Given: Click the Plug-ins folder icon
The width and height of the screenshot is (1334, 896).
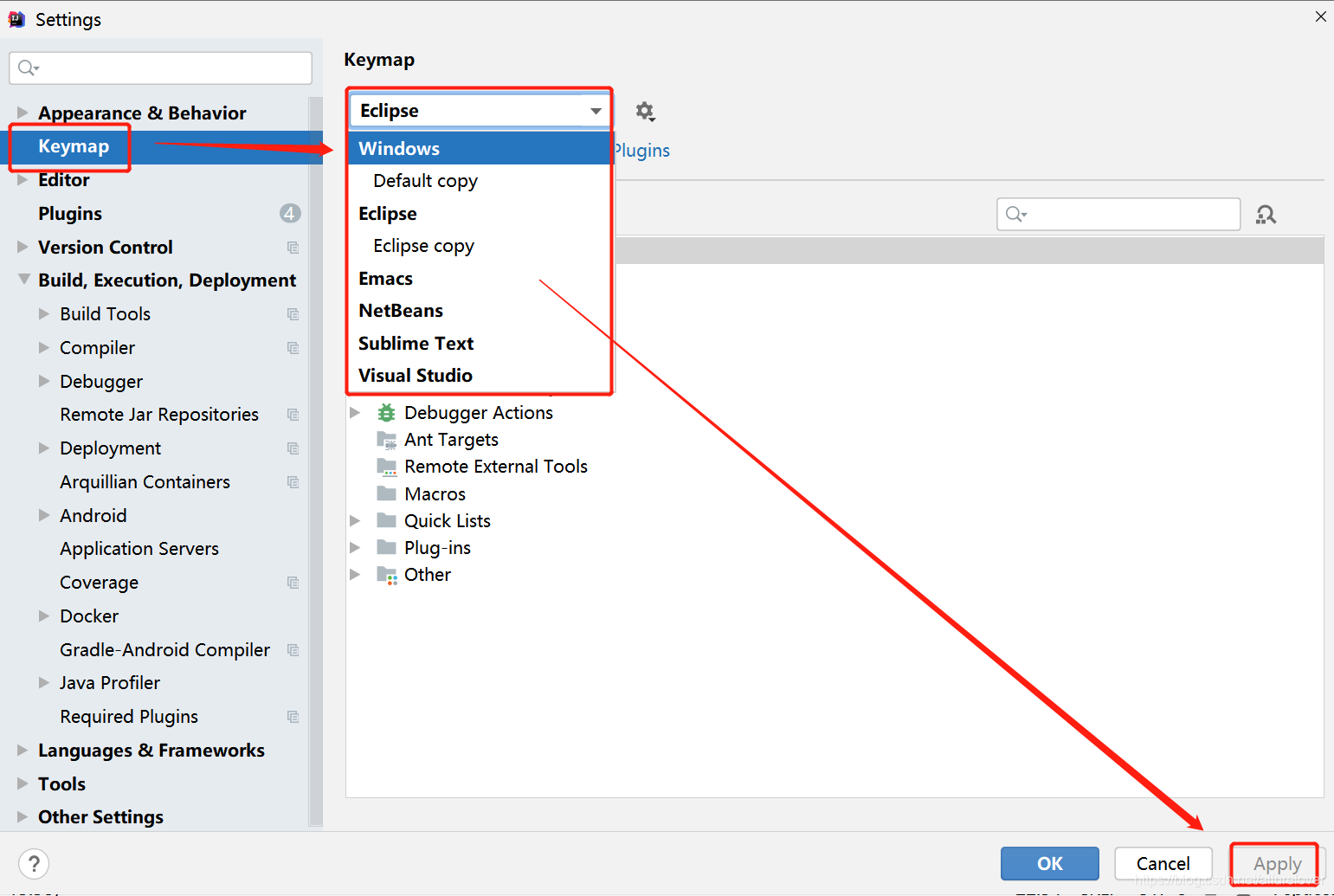Looking at the screenshot, I should click(x=387, y=547).
